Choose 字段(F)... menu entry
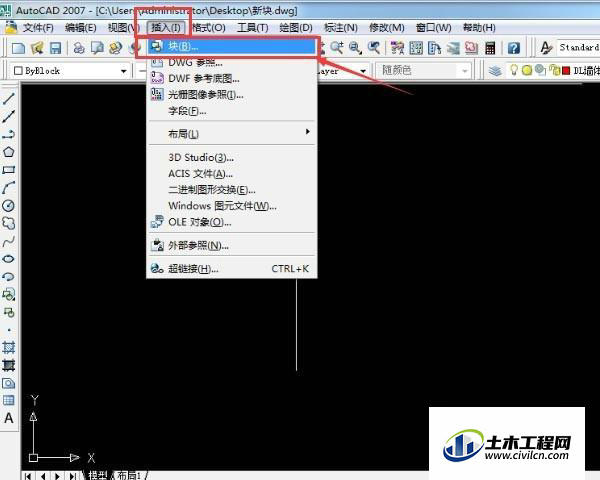 (x=232, y=111)
